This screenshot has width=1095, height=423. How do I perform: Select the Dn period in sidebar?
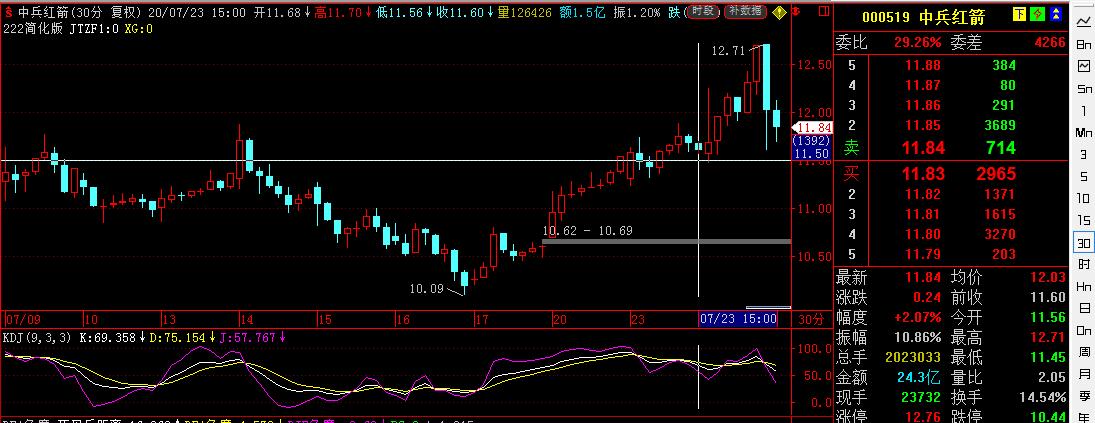click(x=1084, y=330)
